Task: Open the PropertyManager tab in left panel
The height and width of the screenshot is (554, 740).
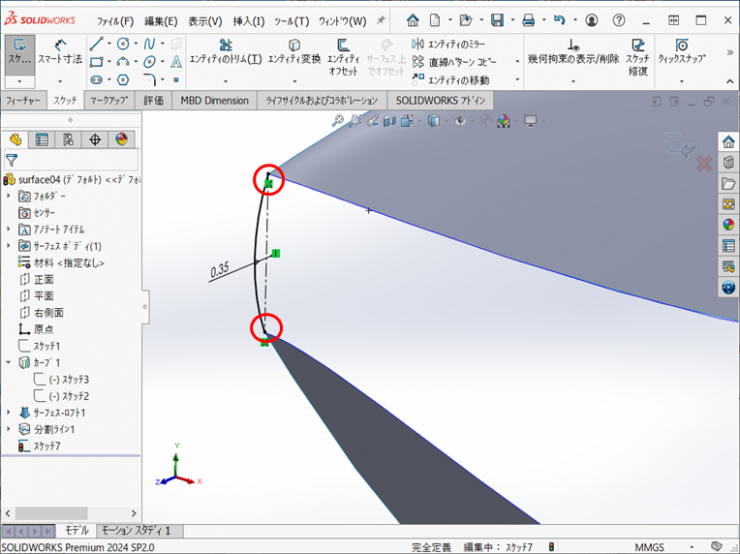Action: [x=42, y=139]
